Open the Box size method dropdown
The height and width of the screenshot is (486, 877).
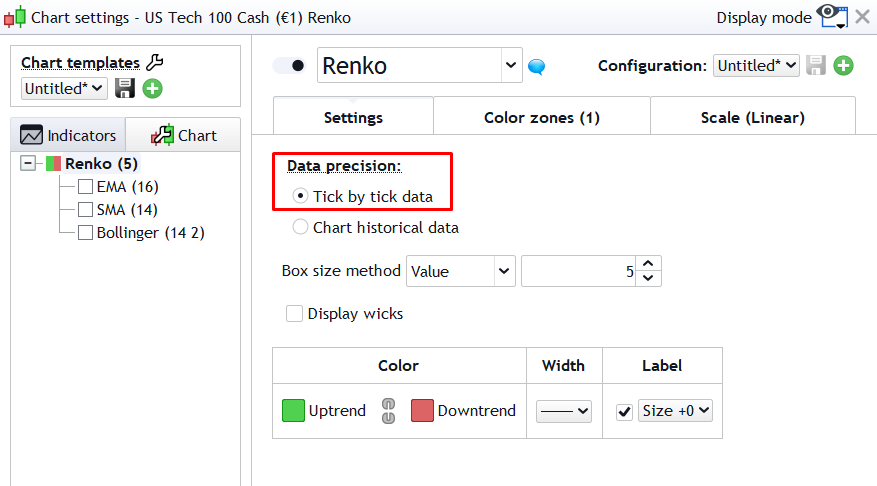(x=460, y=271)
